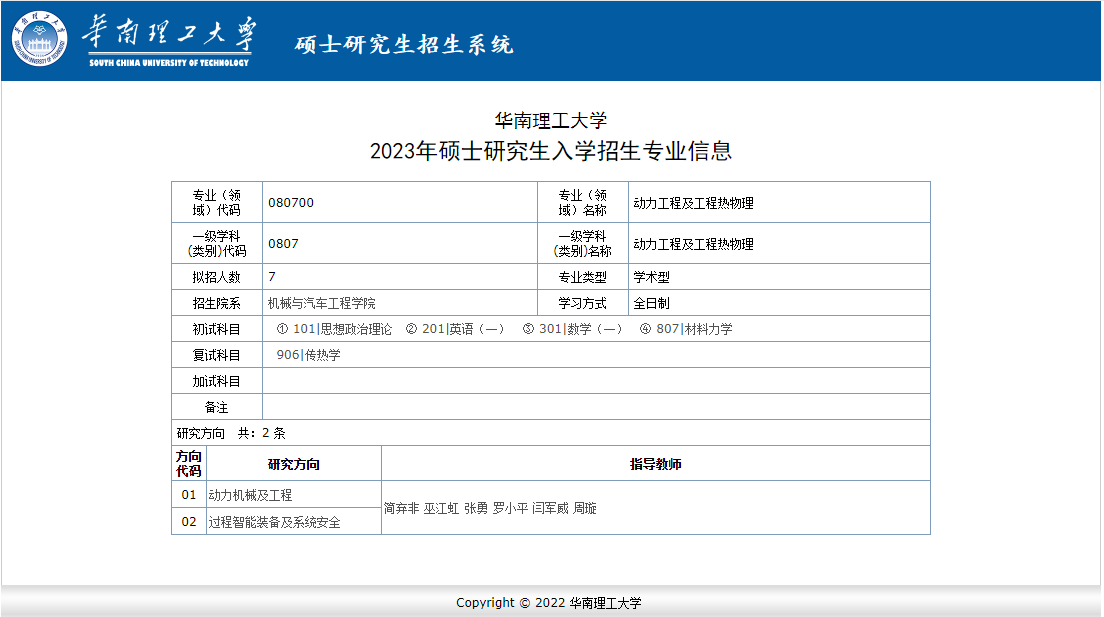Click the 学习方式 label cell

pos(583,303)
